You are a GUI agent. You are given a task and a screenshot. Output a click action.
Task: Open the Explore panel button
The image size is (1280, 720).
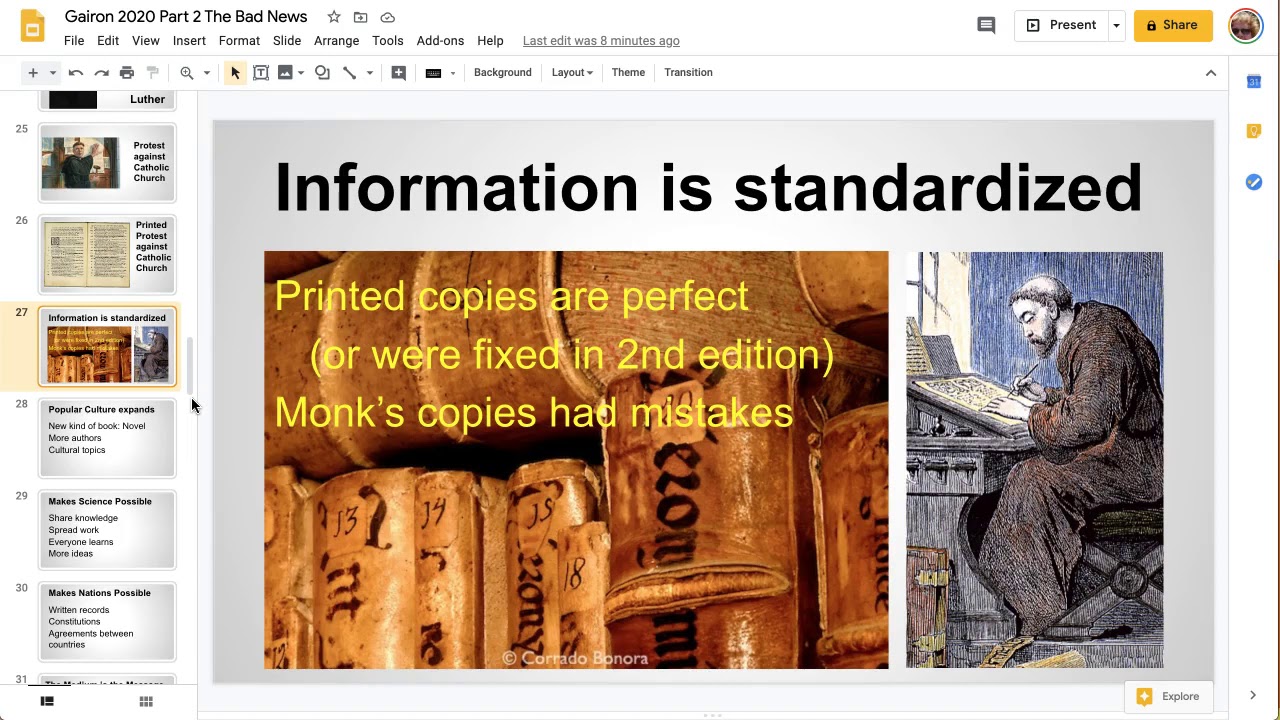[x=1168, y=697]
